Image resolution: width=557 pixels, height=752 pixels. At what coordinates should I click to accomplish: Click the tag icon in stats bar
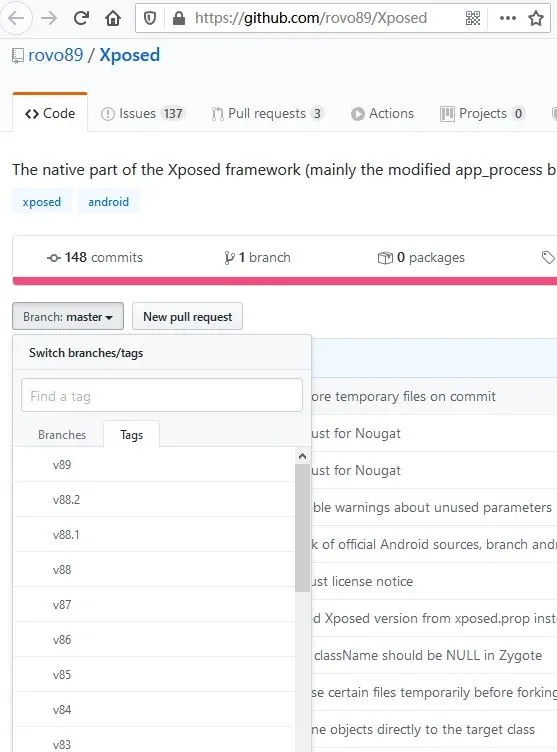point(549,257)
